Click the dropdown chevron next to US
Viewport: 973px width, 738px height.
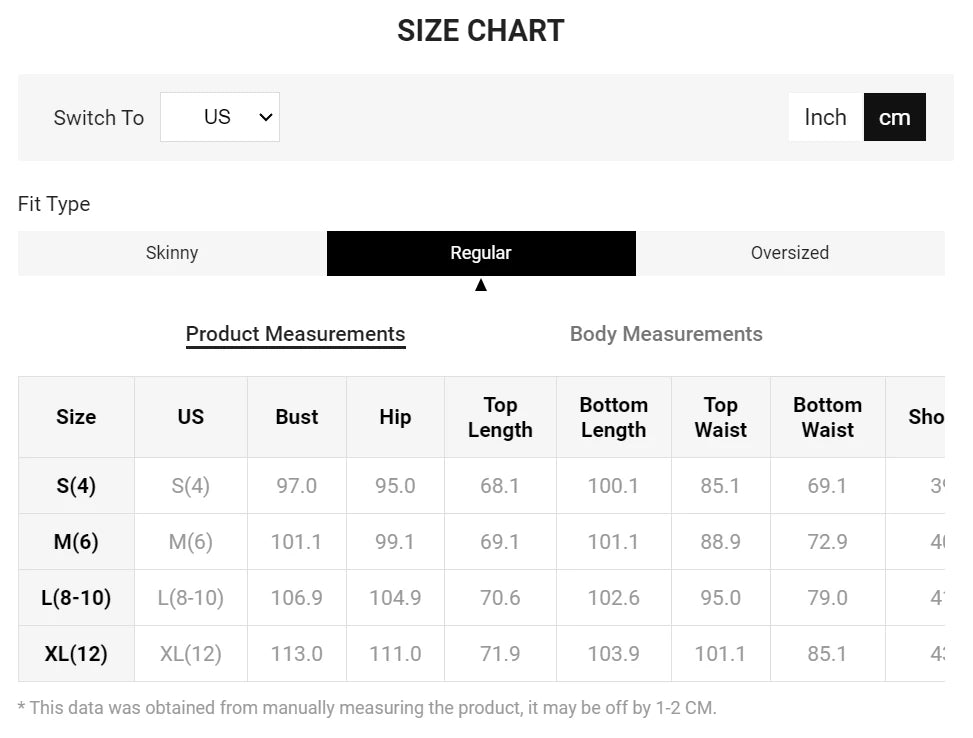pyautogui.click(x=265, y=117)
